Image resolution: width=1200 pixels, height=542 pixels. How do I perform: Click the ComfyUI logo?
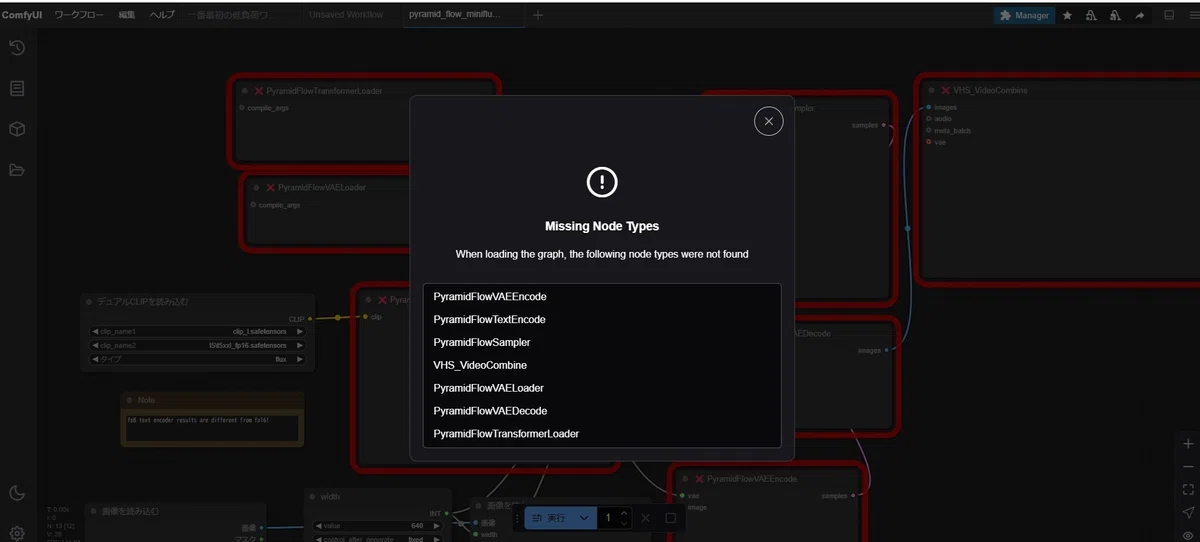22,15
